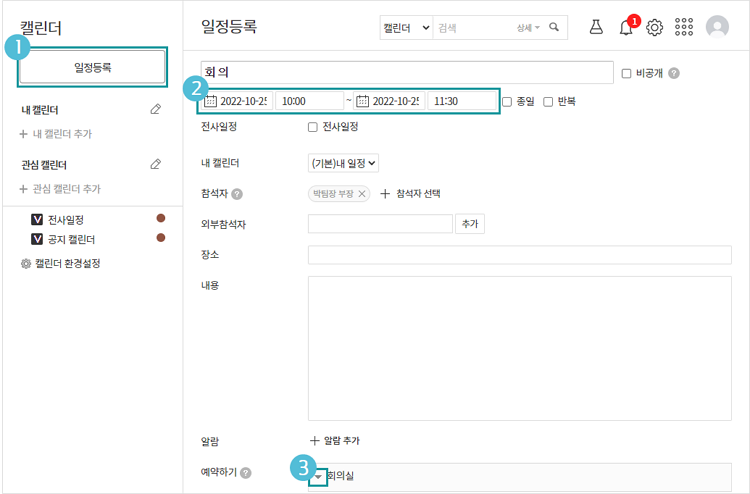
Task: Open the gear settings icon in header
Action: (x=654, y=27)
